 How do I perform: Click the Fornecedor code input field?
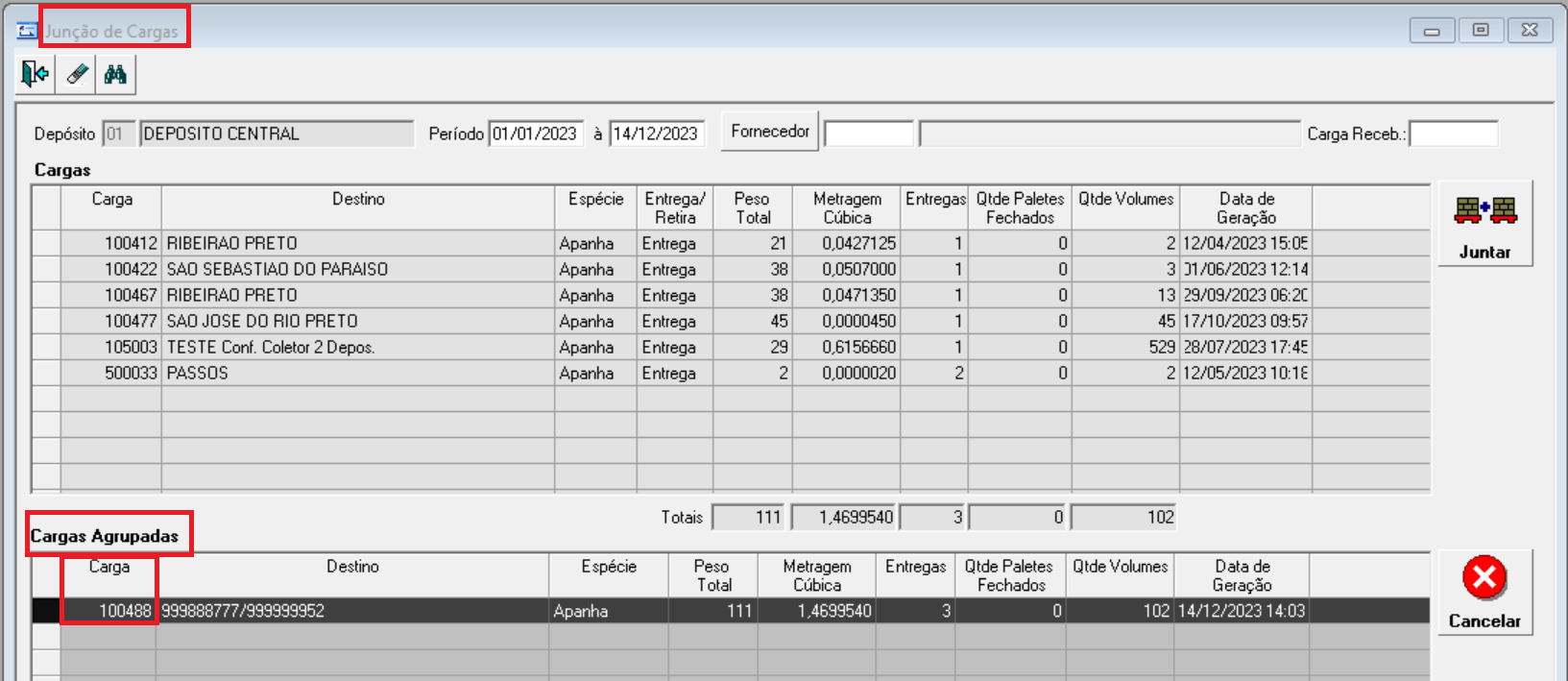click(869, 134)
